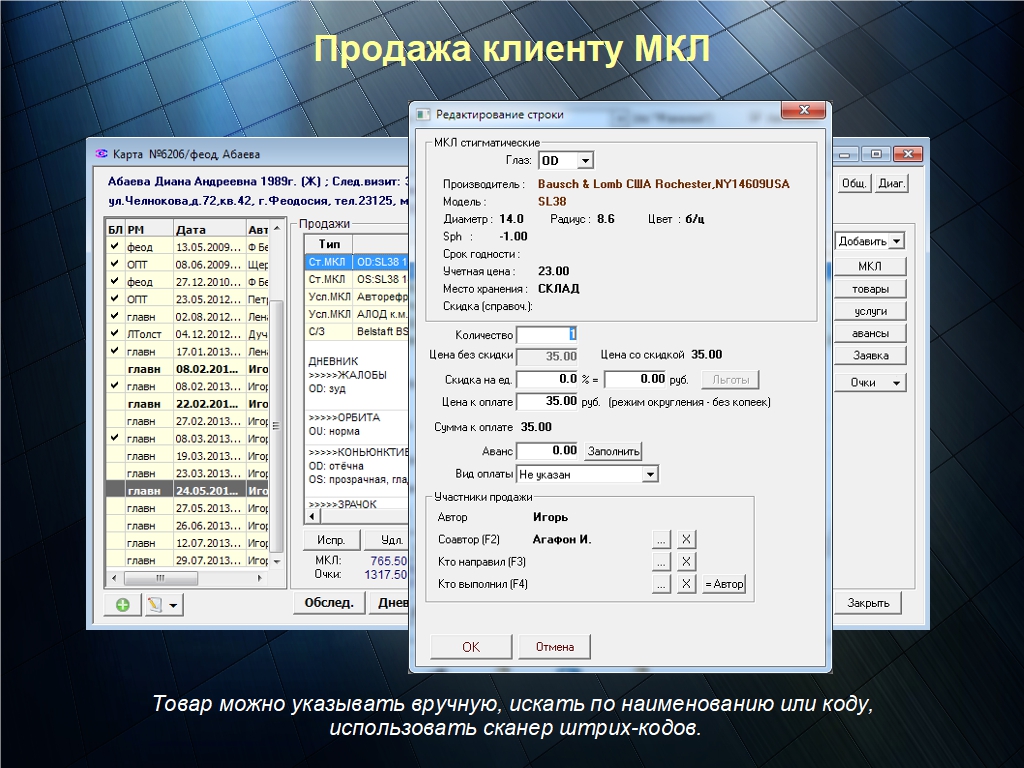The image size is (1024, 768).
Task: Select the Ст.МКЛ OS:SL38 sales row
Action: click(355, 279)
